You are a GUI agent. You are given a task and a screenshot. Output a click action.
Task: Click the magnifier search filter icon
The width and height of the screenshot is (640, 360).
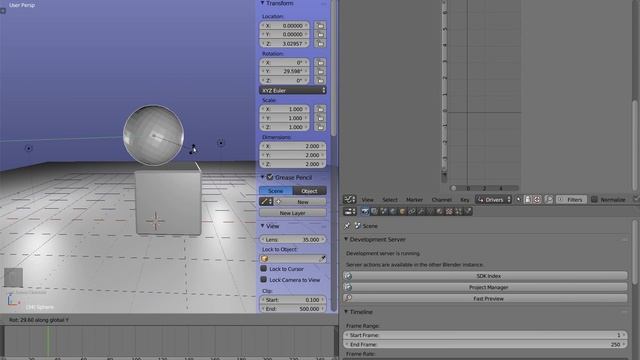(x=549, y=200)
